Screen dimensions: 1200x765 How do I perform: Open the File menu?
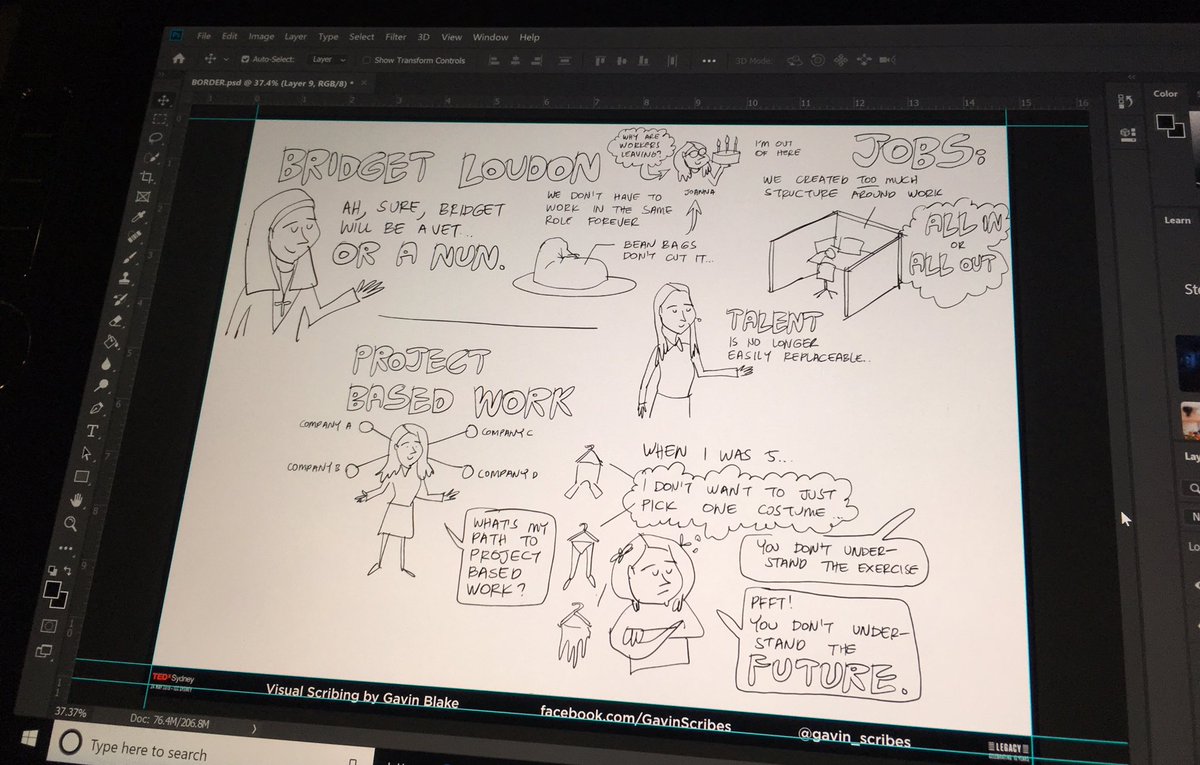[204, 37]
